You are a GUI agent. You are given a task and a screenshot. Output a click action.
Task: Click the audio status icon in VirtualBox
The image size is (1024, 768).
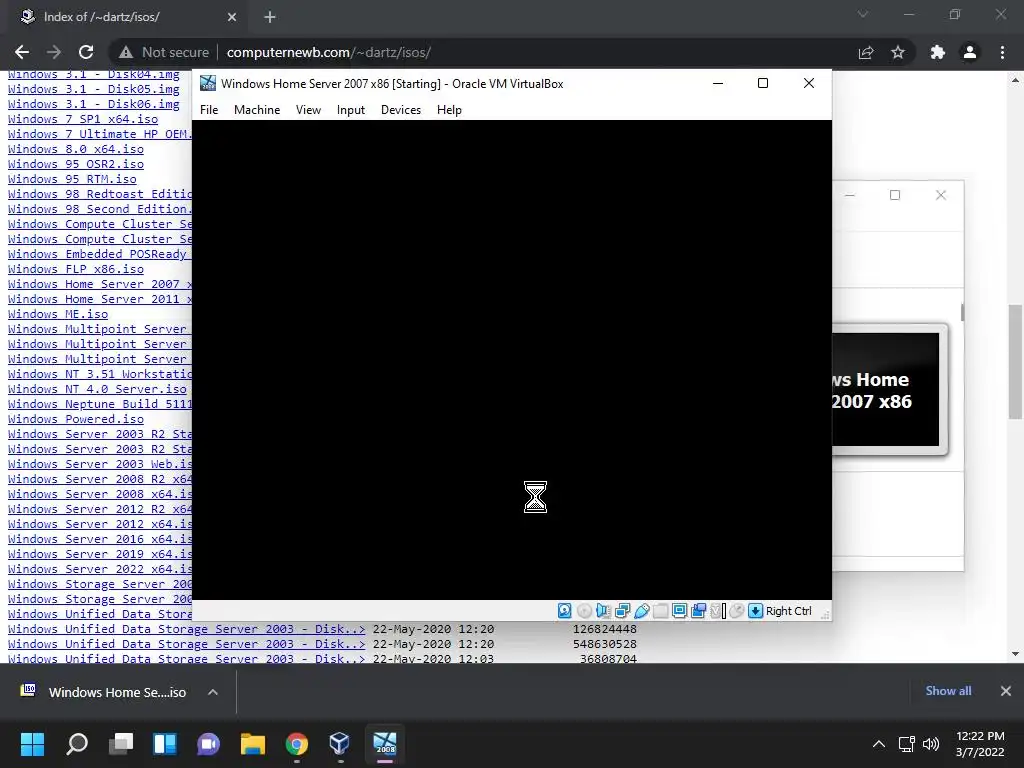pos(603,611)
